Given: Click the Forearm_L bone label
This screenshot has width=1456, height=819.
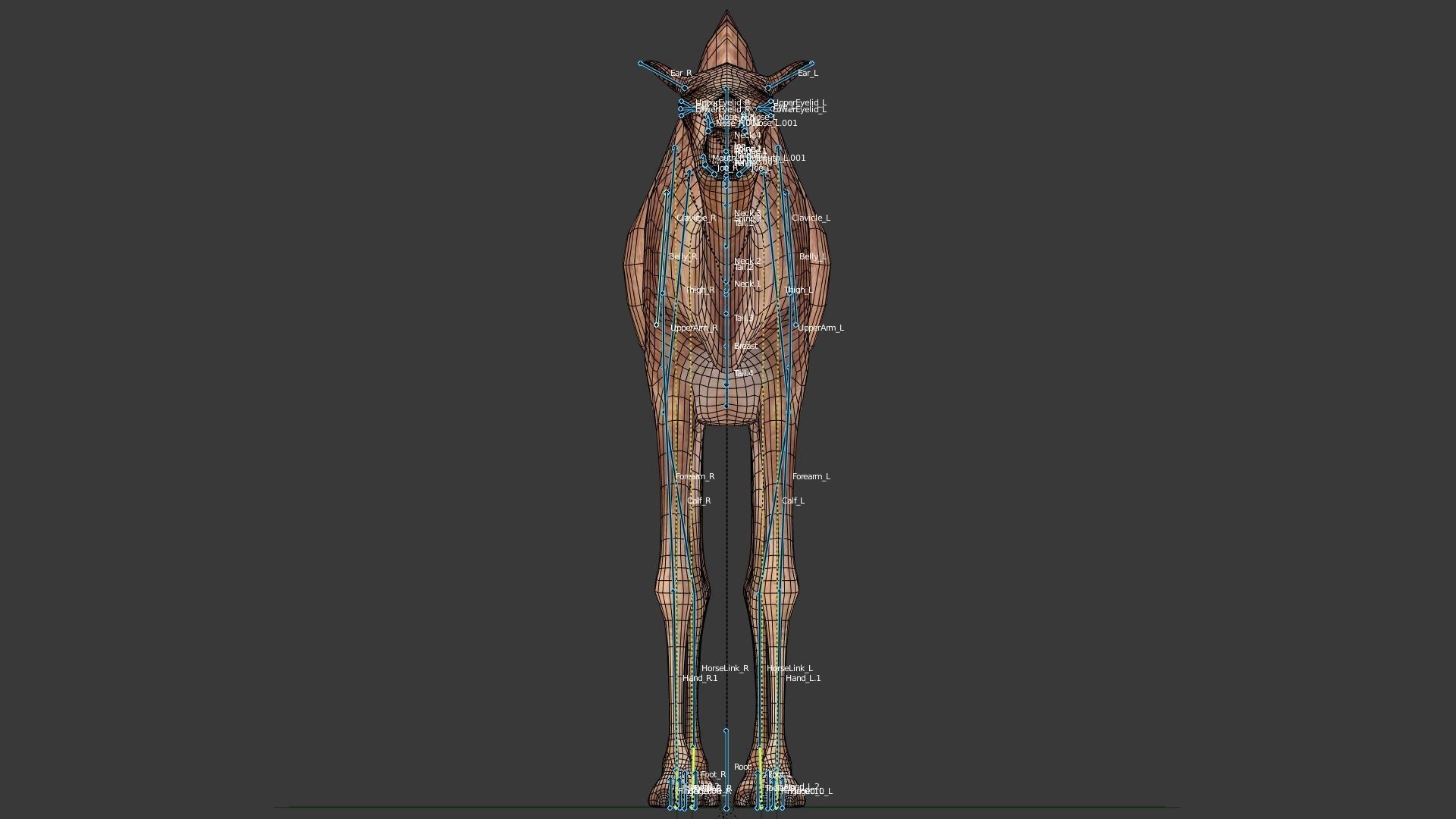Looking at the screenshot, I should pyautogui.click(x=811, y=476).
